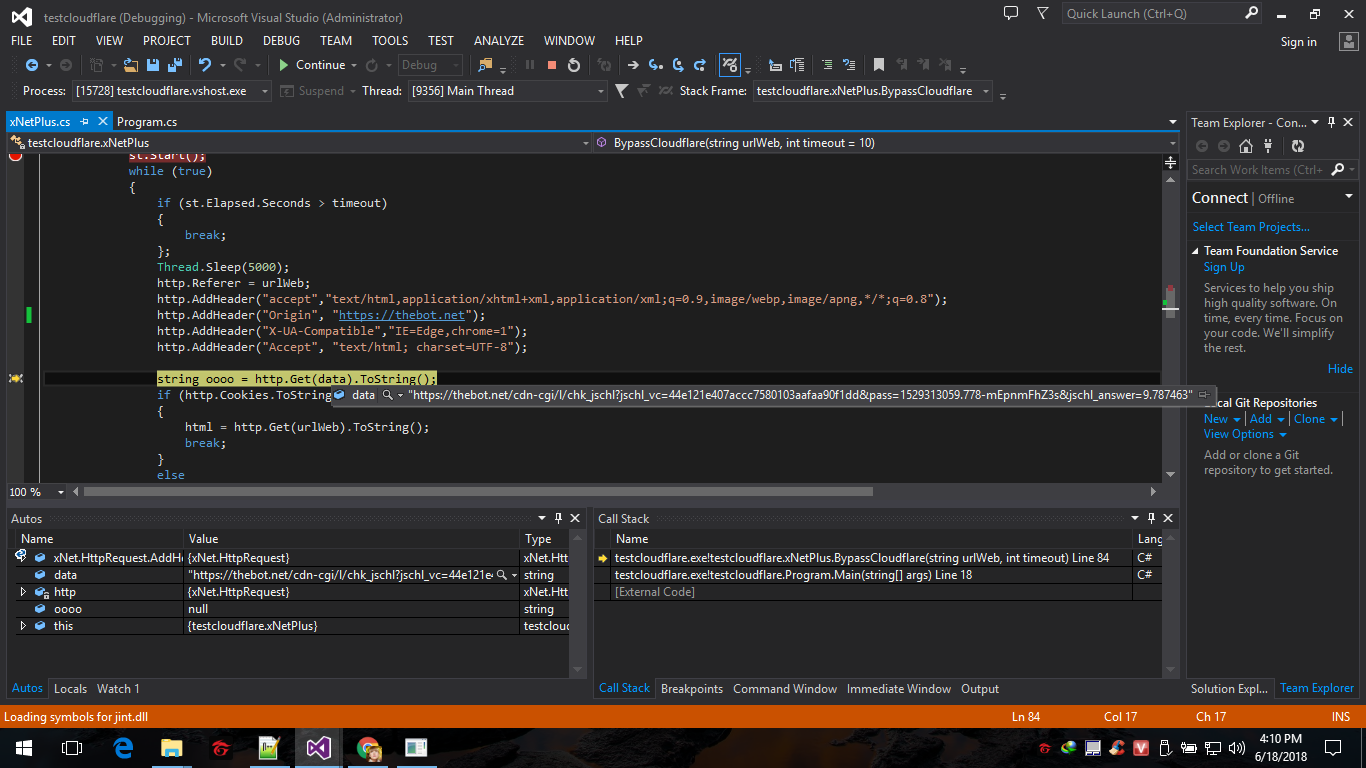Refresh the Team Explorer panel
This screenshot has width=1366, height=768.
coord(1297,146)
